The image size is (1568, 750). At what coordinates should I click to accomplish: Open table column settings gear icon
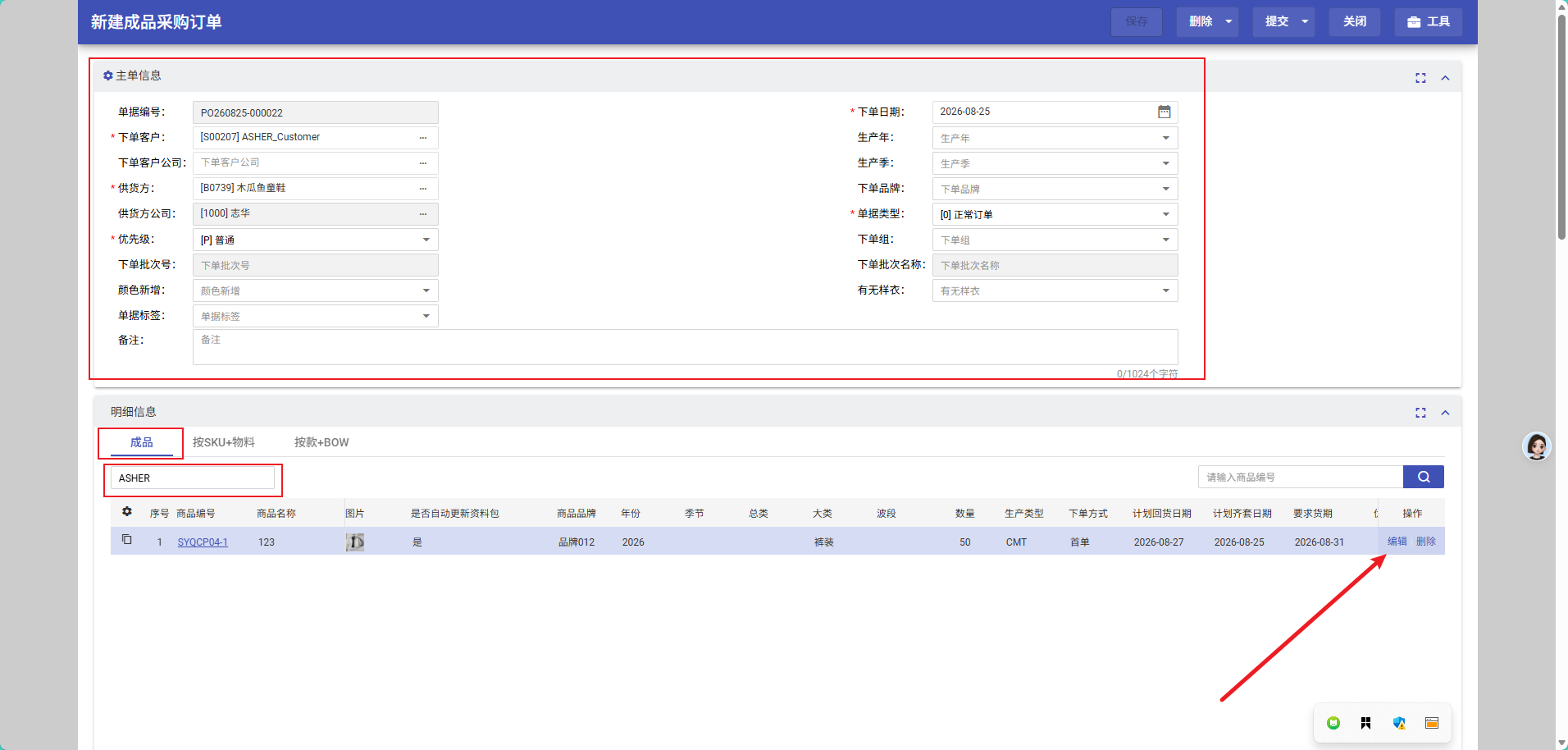point(127,512)
